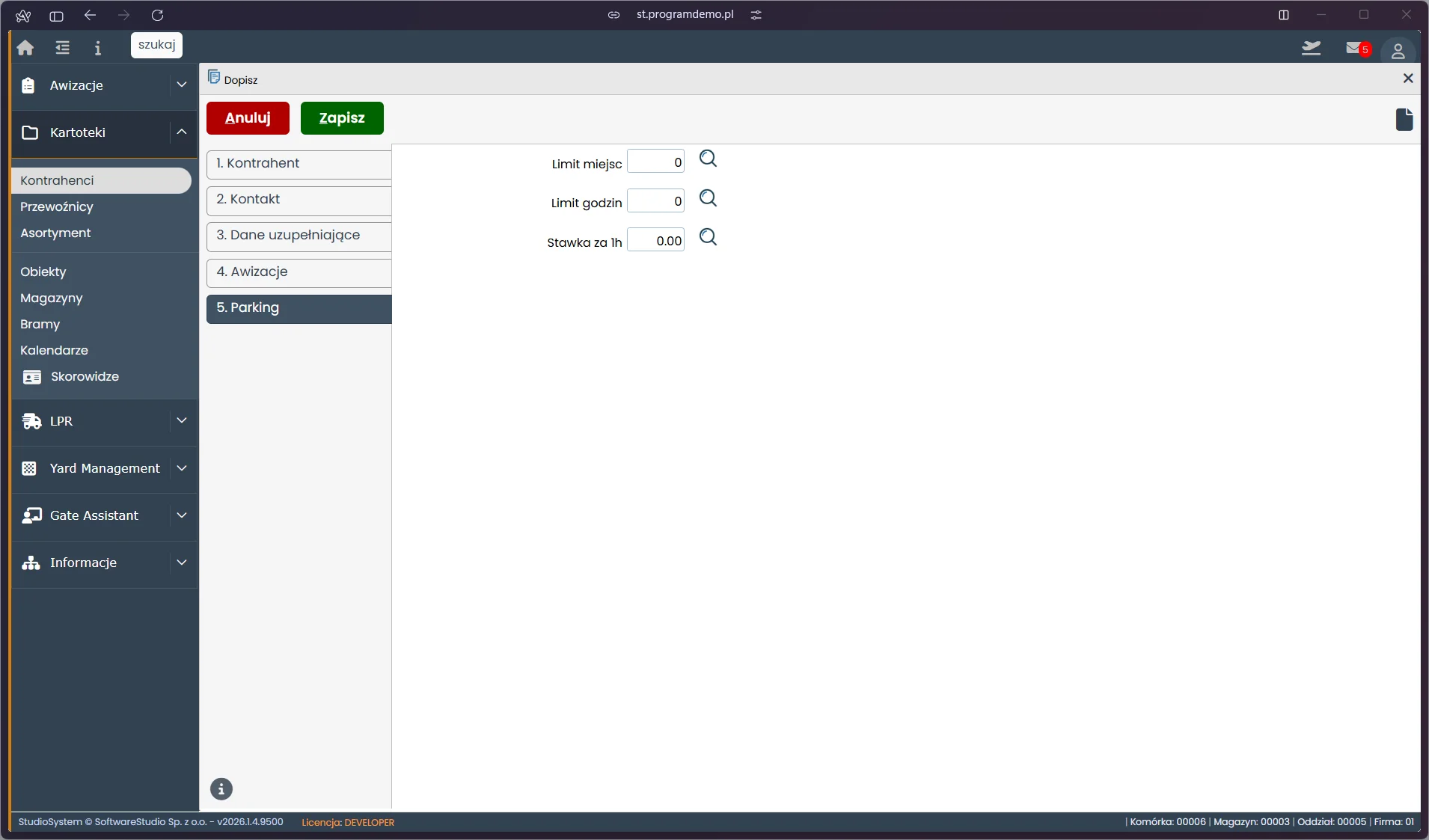The width and height of the screenshot is (1429, 840).
Task: Reload the page in browser
Action: (x=157, y=15)
